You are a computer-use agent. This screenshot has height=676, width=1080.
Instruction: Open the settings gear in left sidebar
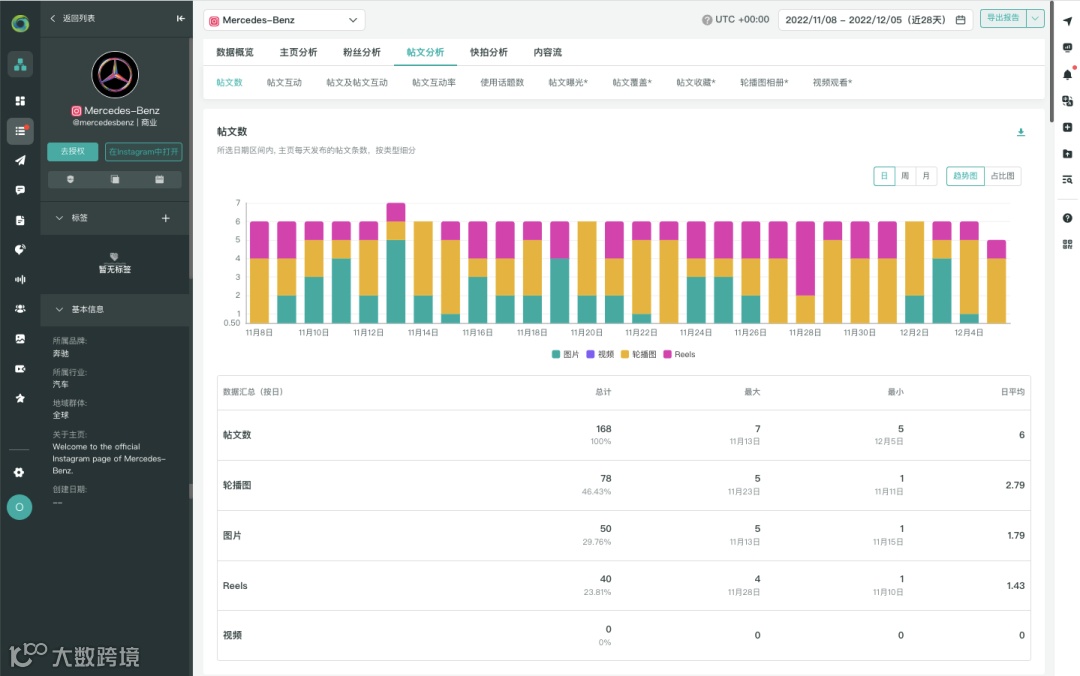tap(19, 472)
